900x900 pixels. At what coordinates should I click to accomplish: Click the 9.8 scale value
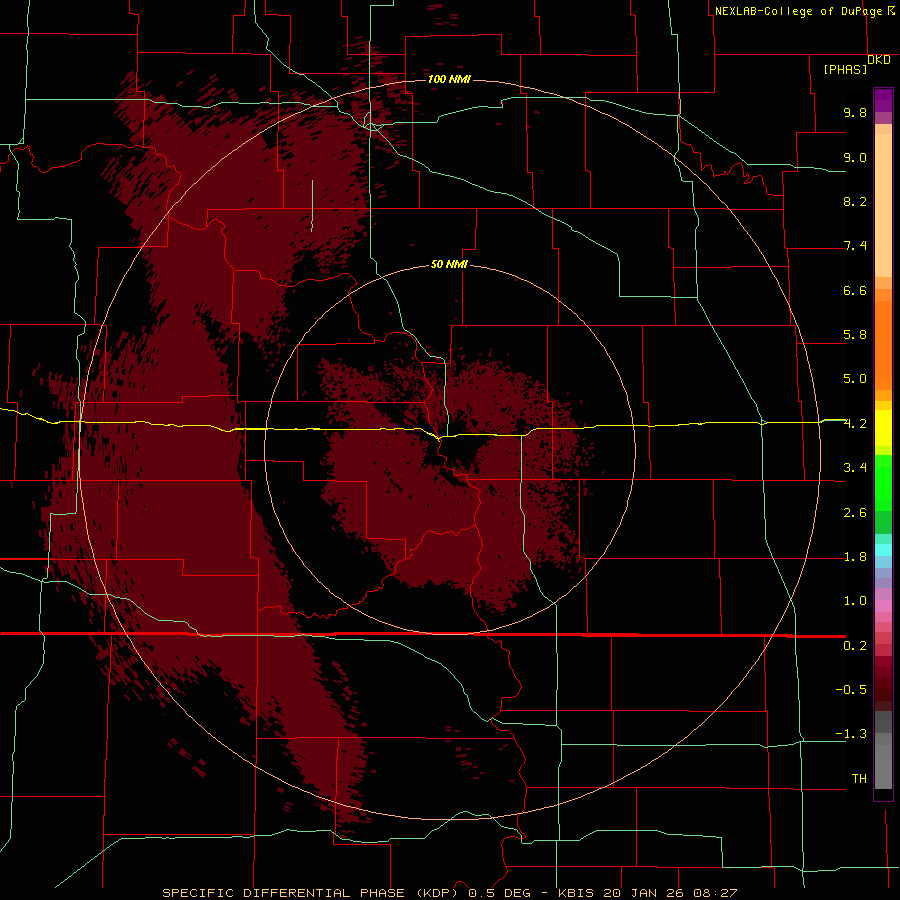(855, 112)
